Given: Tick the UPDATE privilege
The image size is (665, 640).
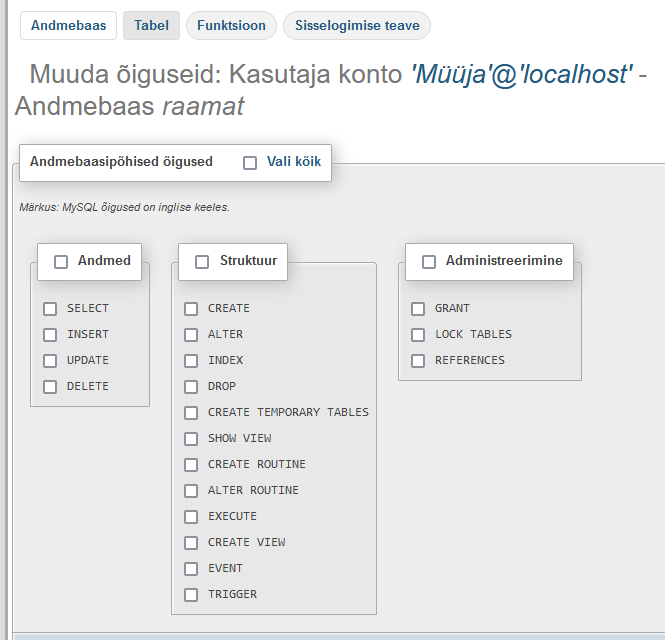Looking at the screenshot, I should click(50, 361).
